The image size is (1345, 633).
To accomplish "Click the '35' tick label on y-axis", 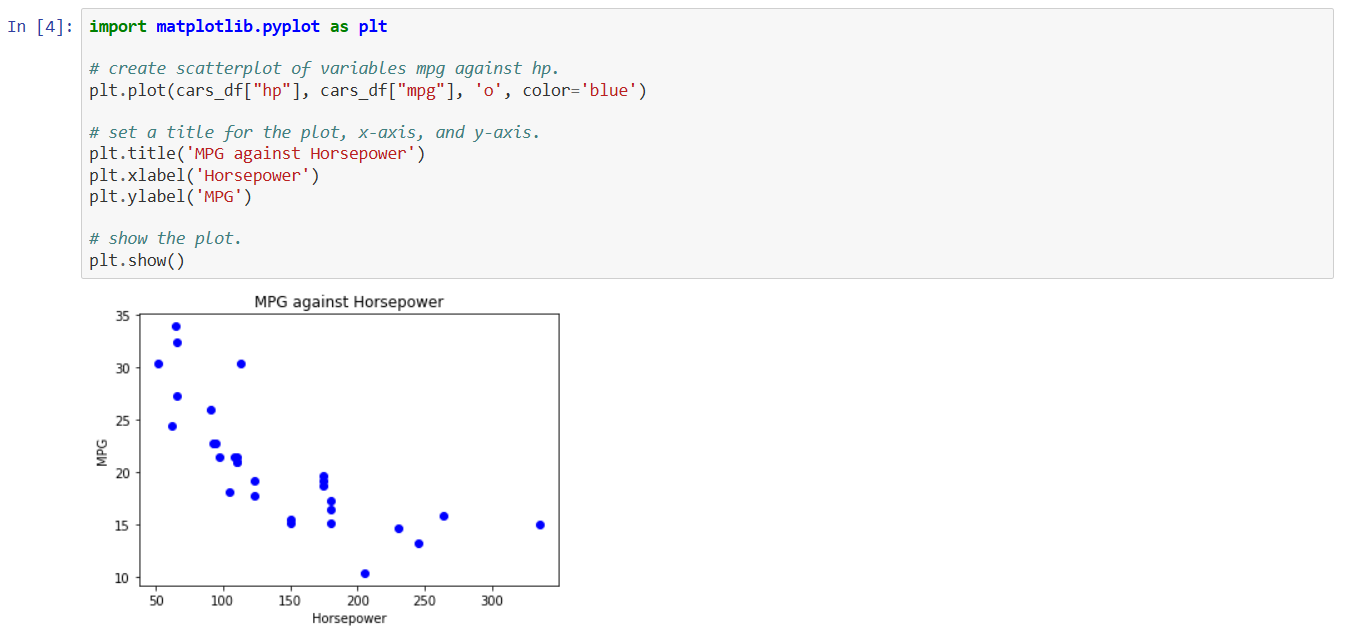I will 123,316.
